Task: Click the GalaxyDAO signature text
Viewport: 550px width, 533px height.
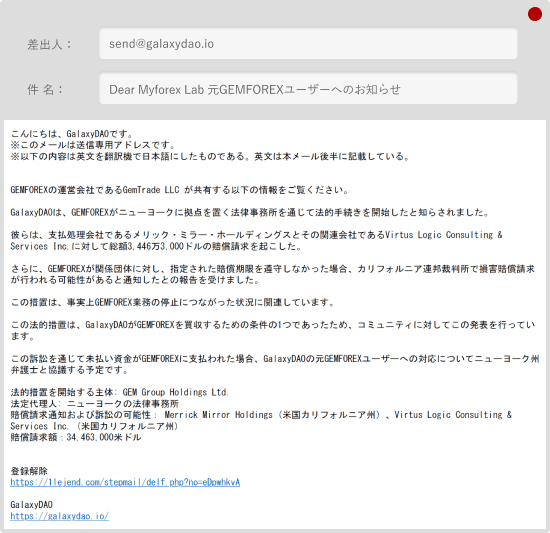Action: (32, 505)
